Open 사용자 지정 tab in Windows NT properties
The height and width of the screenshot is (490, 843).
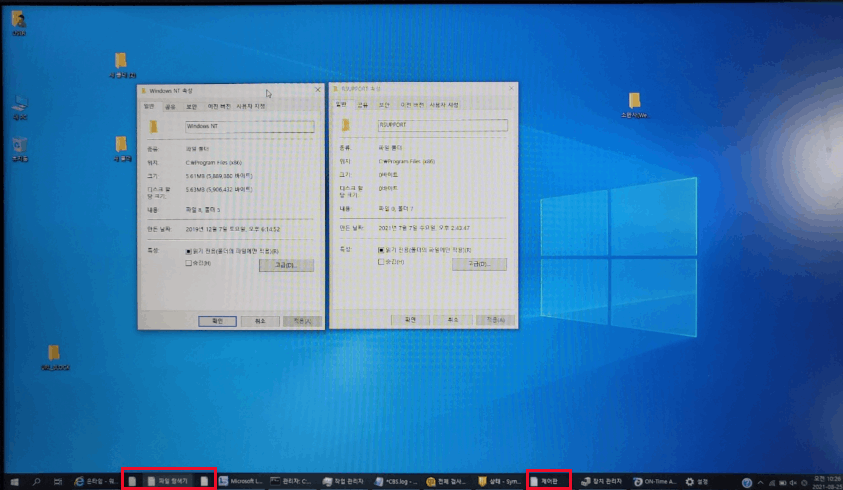point(251,106)
